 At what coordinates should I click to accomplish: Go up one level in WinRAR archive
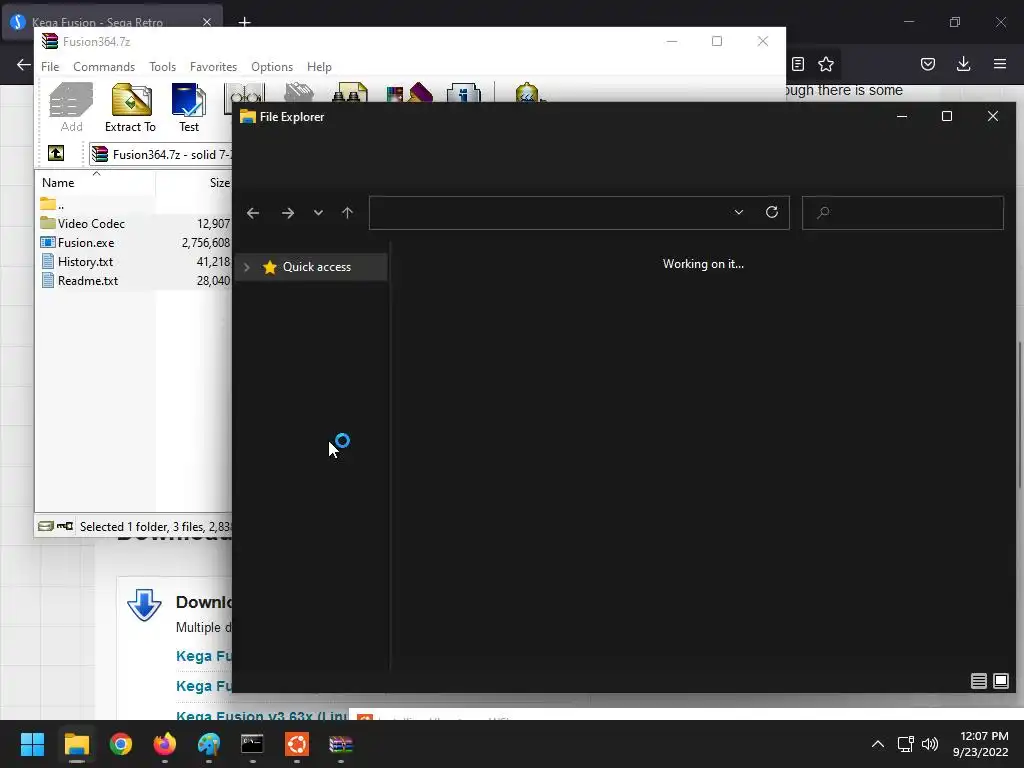point(56,153)
